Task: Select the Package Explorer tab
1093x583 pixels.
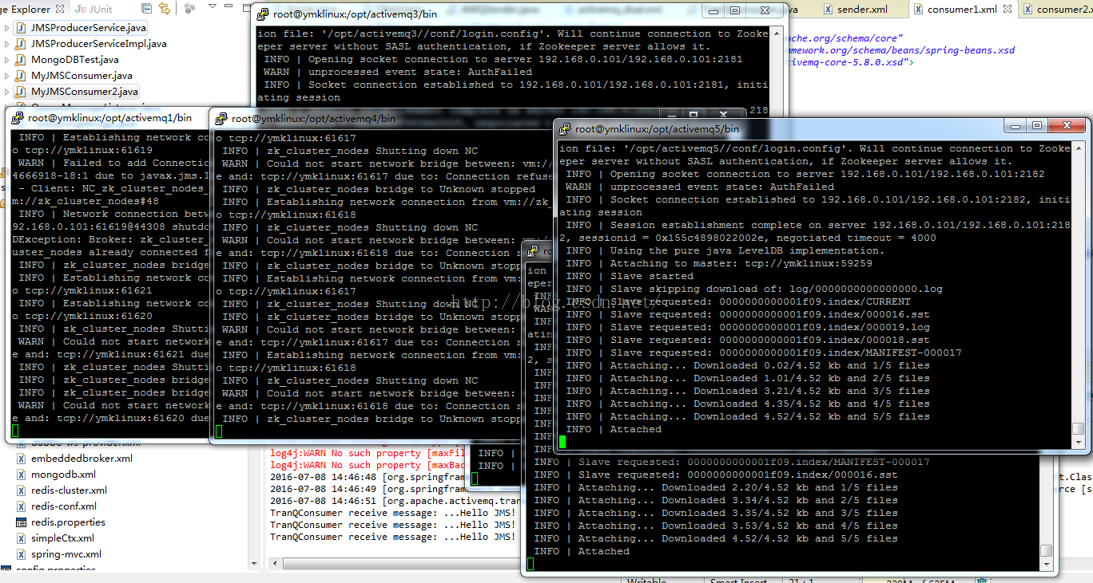Action: [25, 9]
